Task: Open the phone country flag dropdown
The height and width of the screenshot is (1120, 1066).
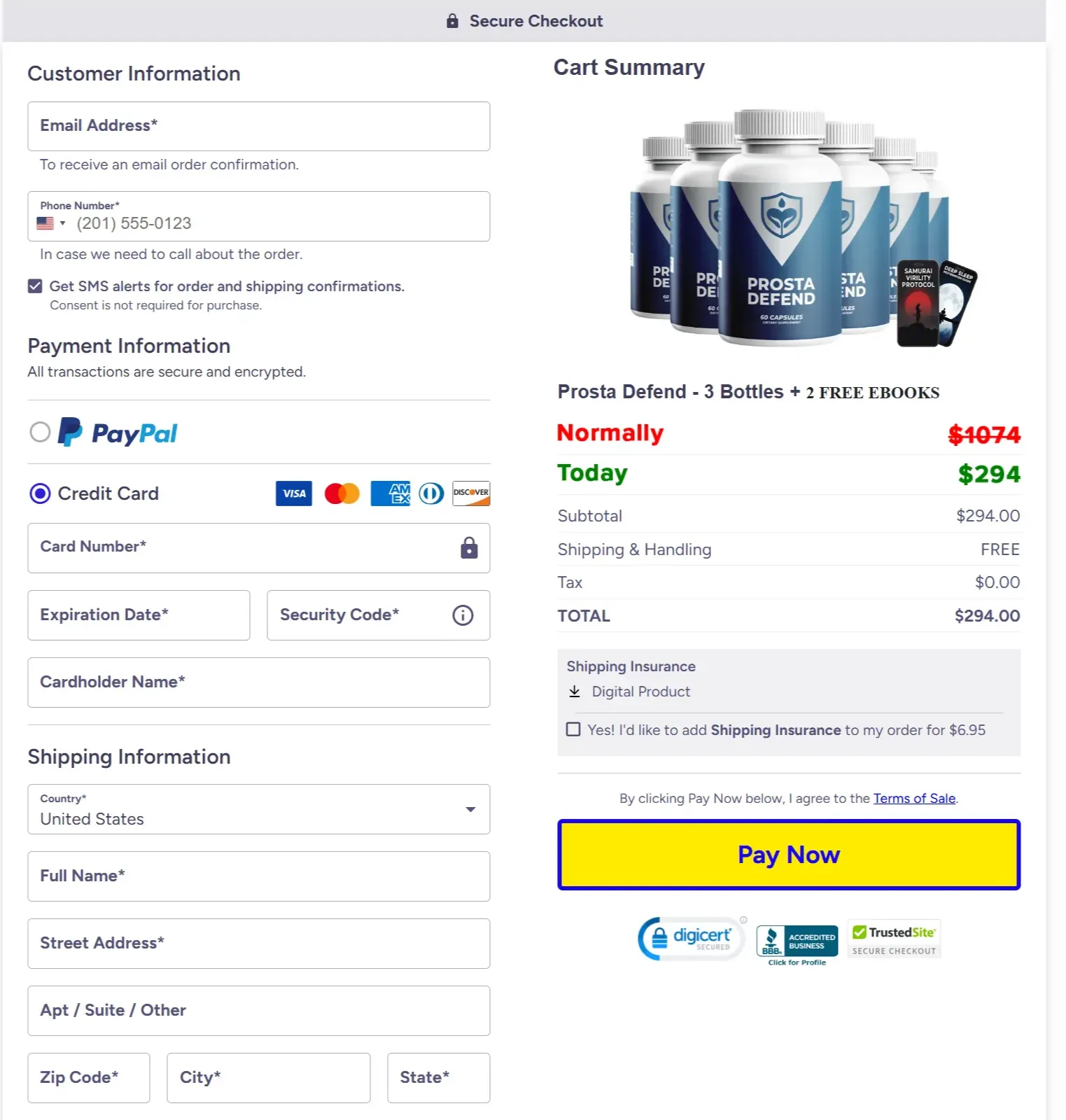Action: pyautogui.click(x=50, y=223)
